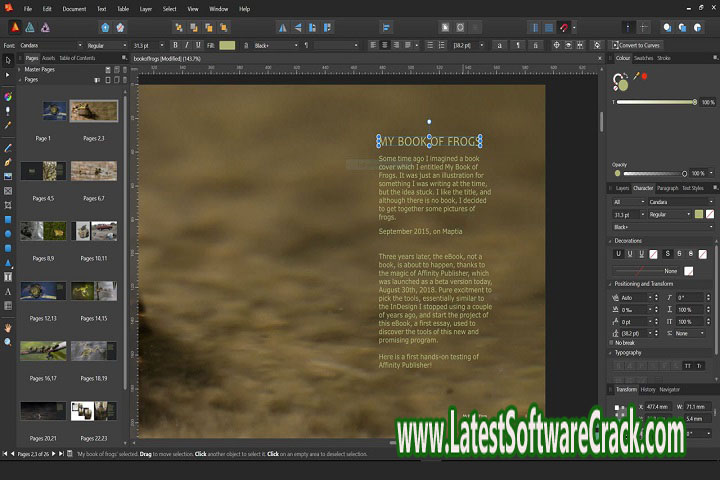
Task: Click the Add boolean operation icon
Action: point(667,28)
